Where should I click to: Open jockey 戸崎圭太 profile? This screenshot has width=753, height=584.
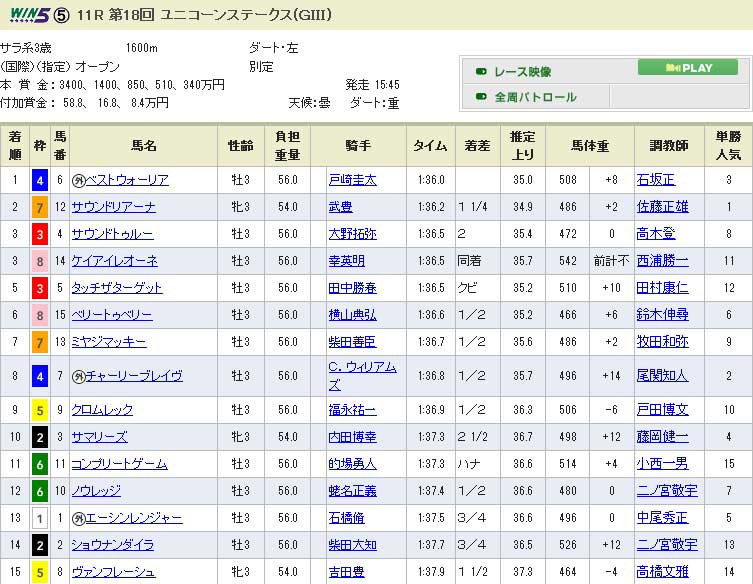click(352, 180)
